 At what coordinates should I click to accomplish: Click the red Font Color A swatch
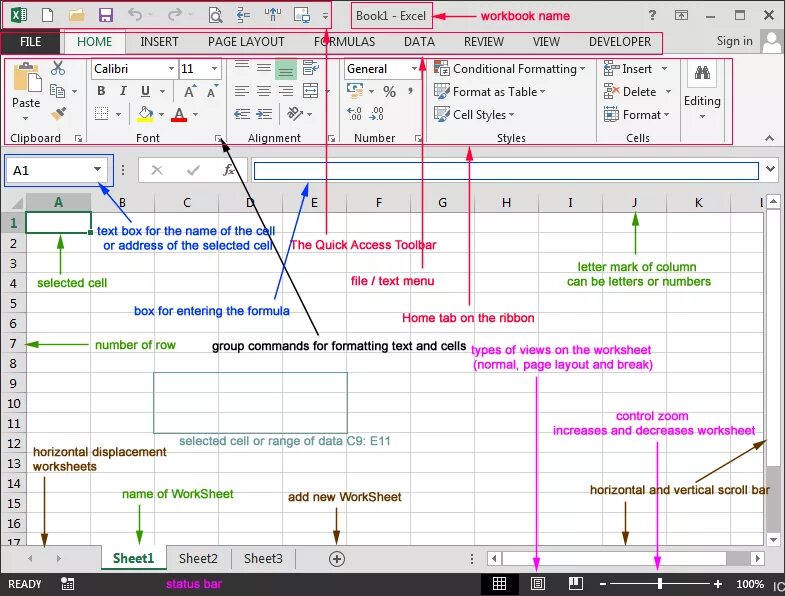[x=179, y=115]
